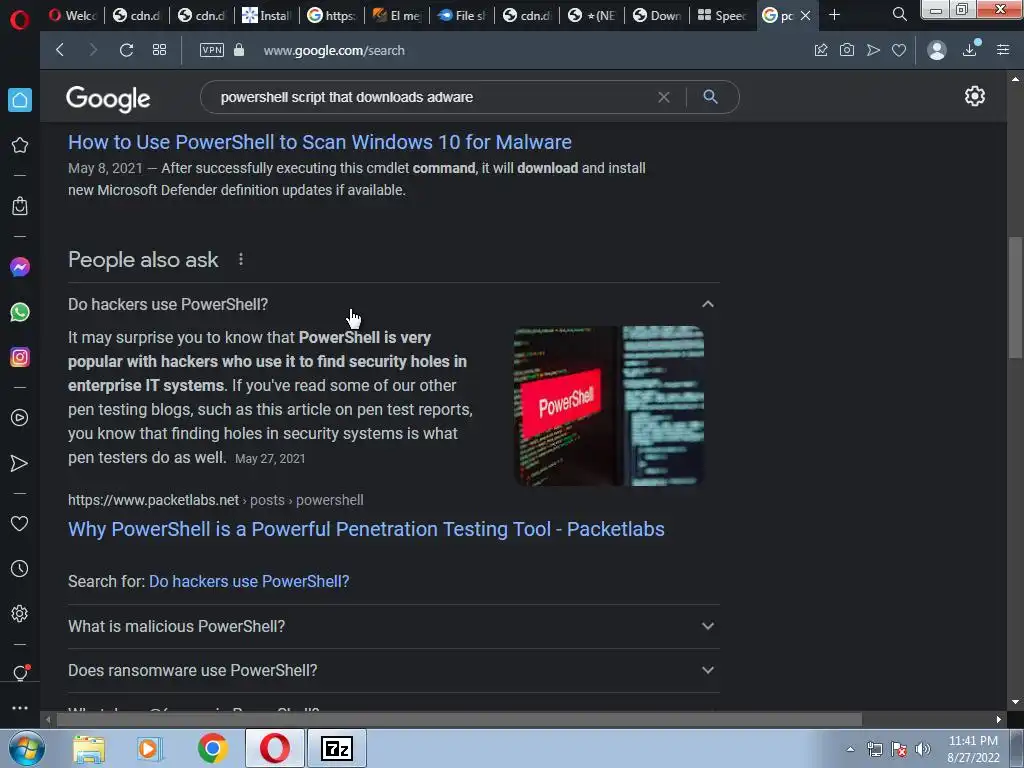1024x768 pixels.
Task: Show hidden system tray icons
Action: click(x=850, y=749)
